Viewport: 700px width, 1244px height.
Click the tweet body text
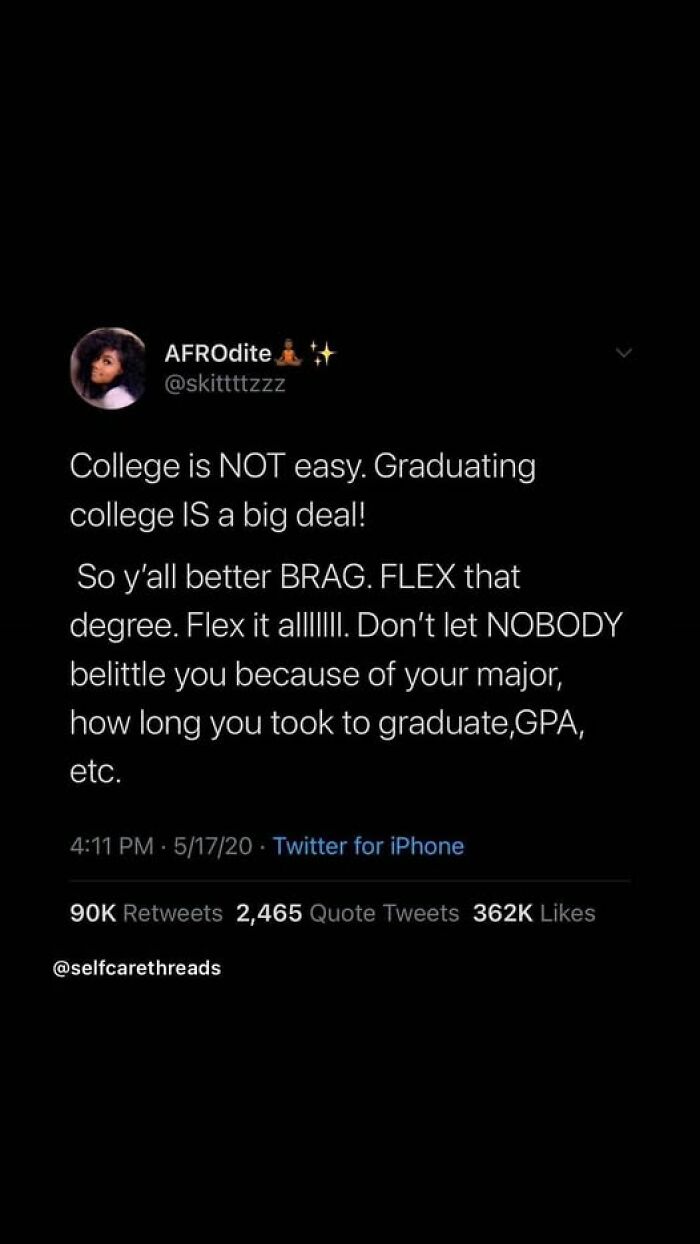346,615
